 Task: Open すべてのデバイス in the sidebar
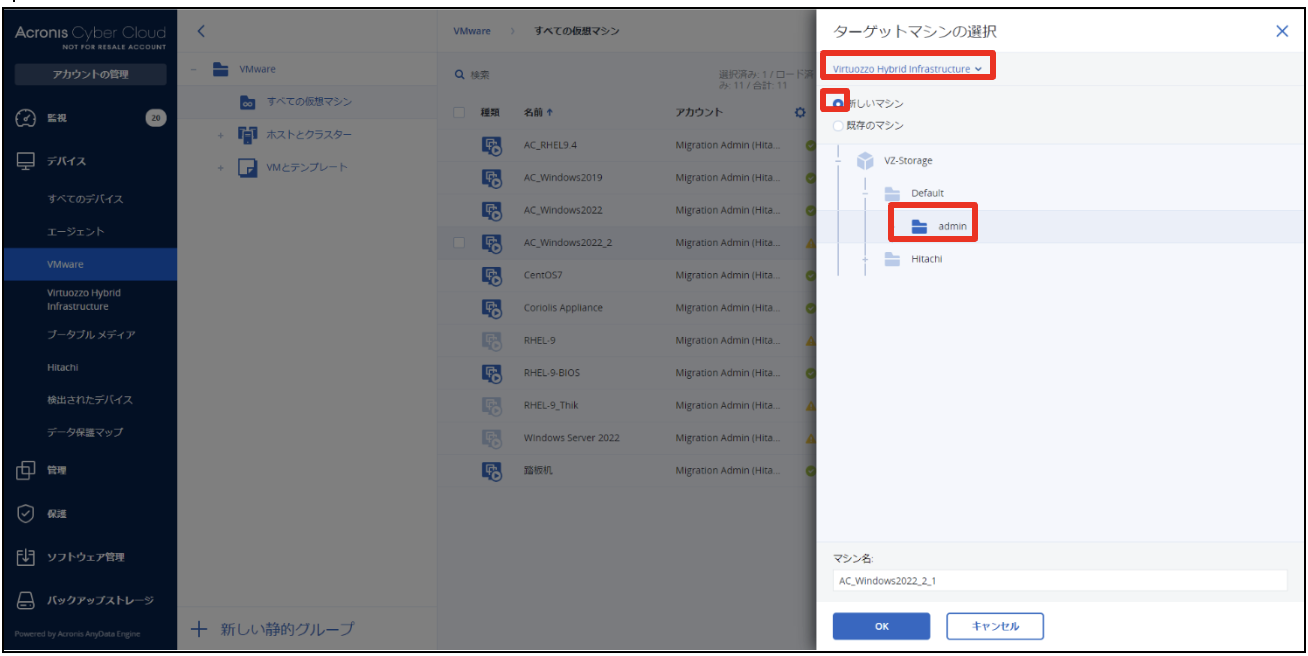(85, 199)
